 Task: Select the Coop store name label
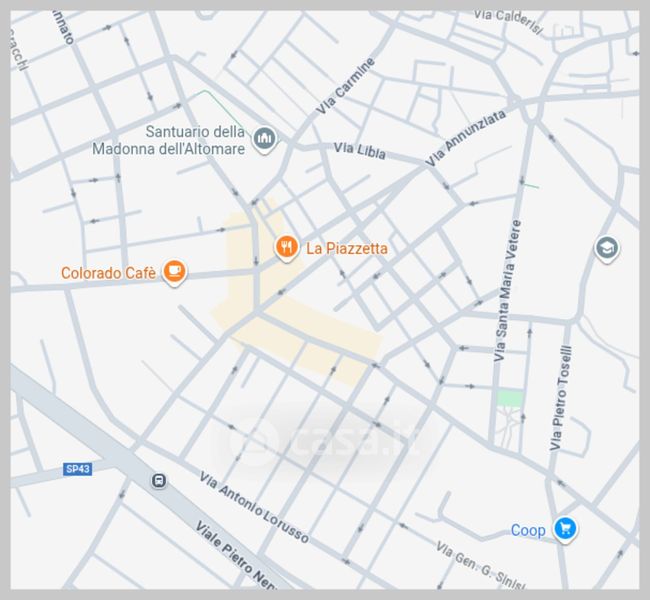pyautogui.click(x=528, y=530)
